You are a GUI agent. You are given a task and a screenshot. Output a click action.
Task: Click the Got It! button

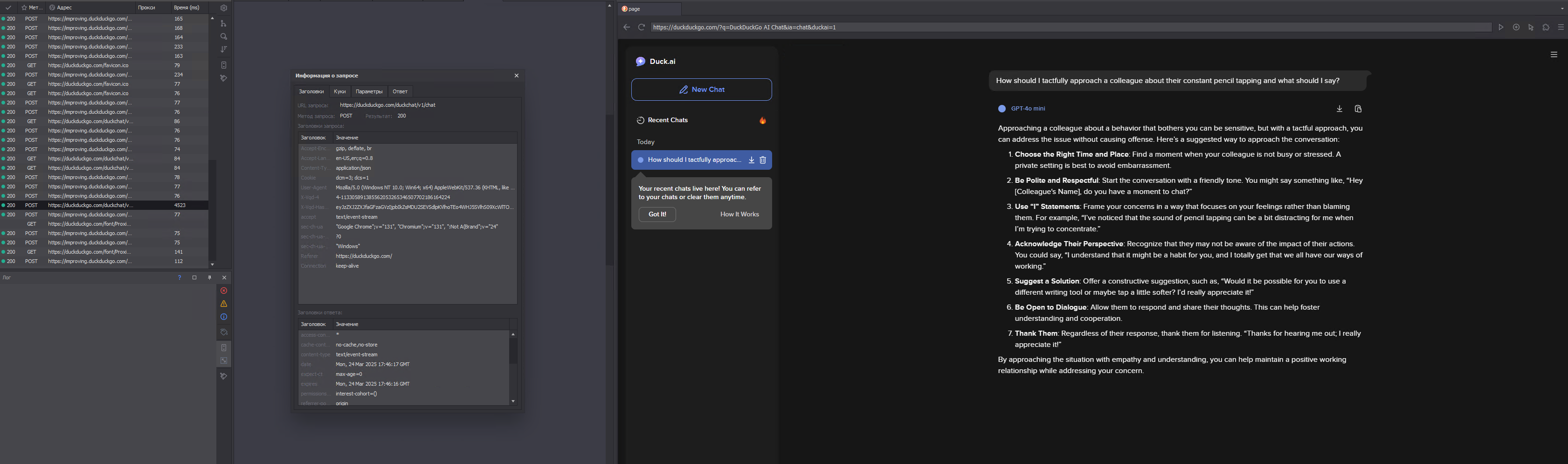coord(657,215)
